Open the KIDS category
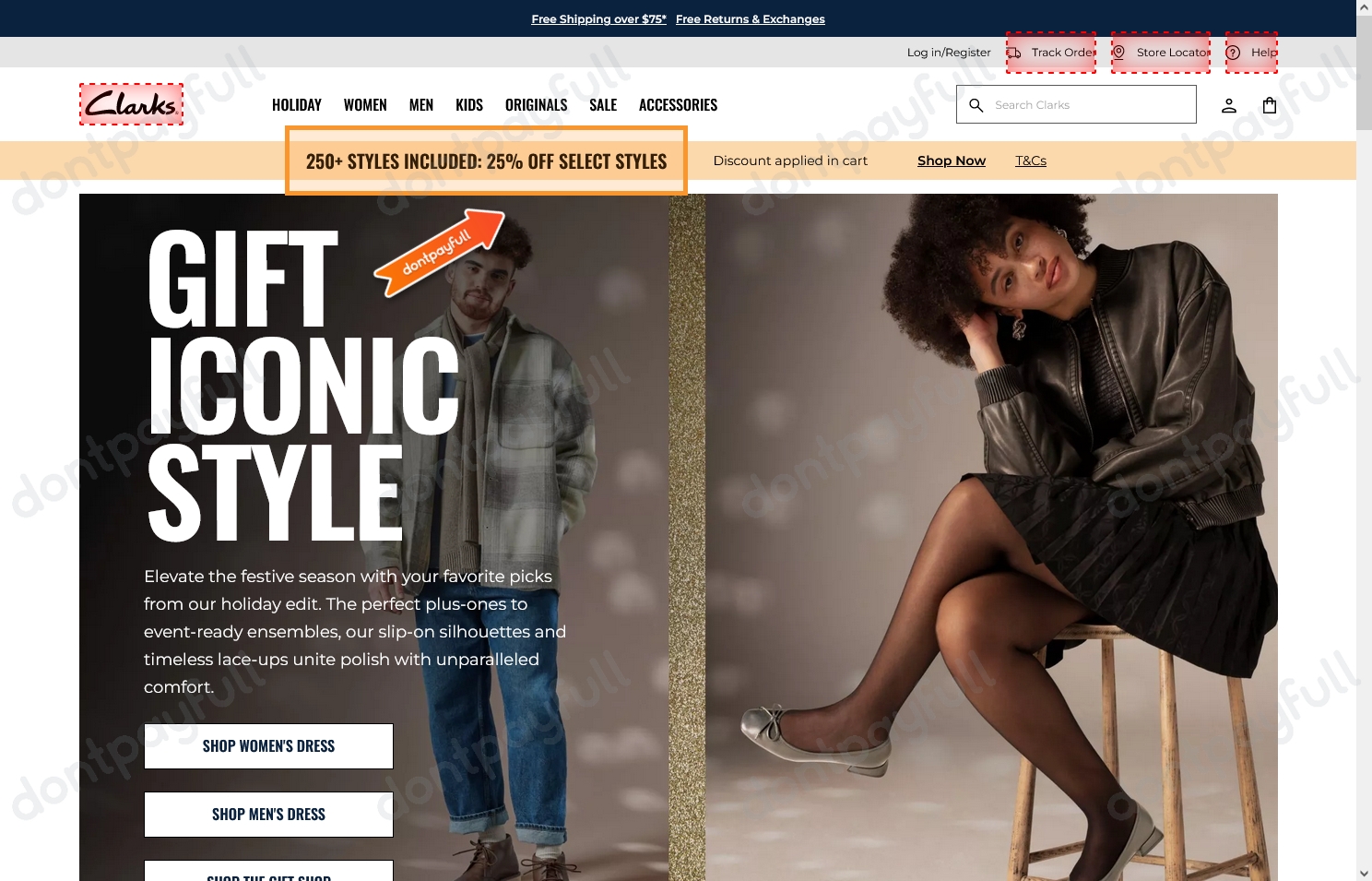The image size is (1372, 881). (468, 104)
